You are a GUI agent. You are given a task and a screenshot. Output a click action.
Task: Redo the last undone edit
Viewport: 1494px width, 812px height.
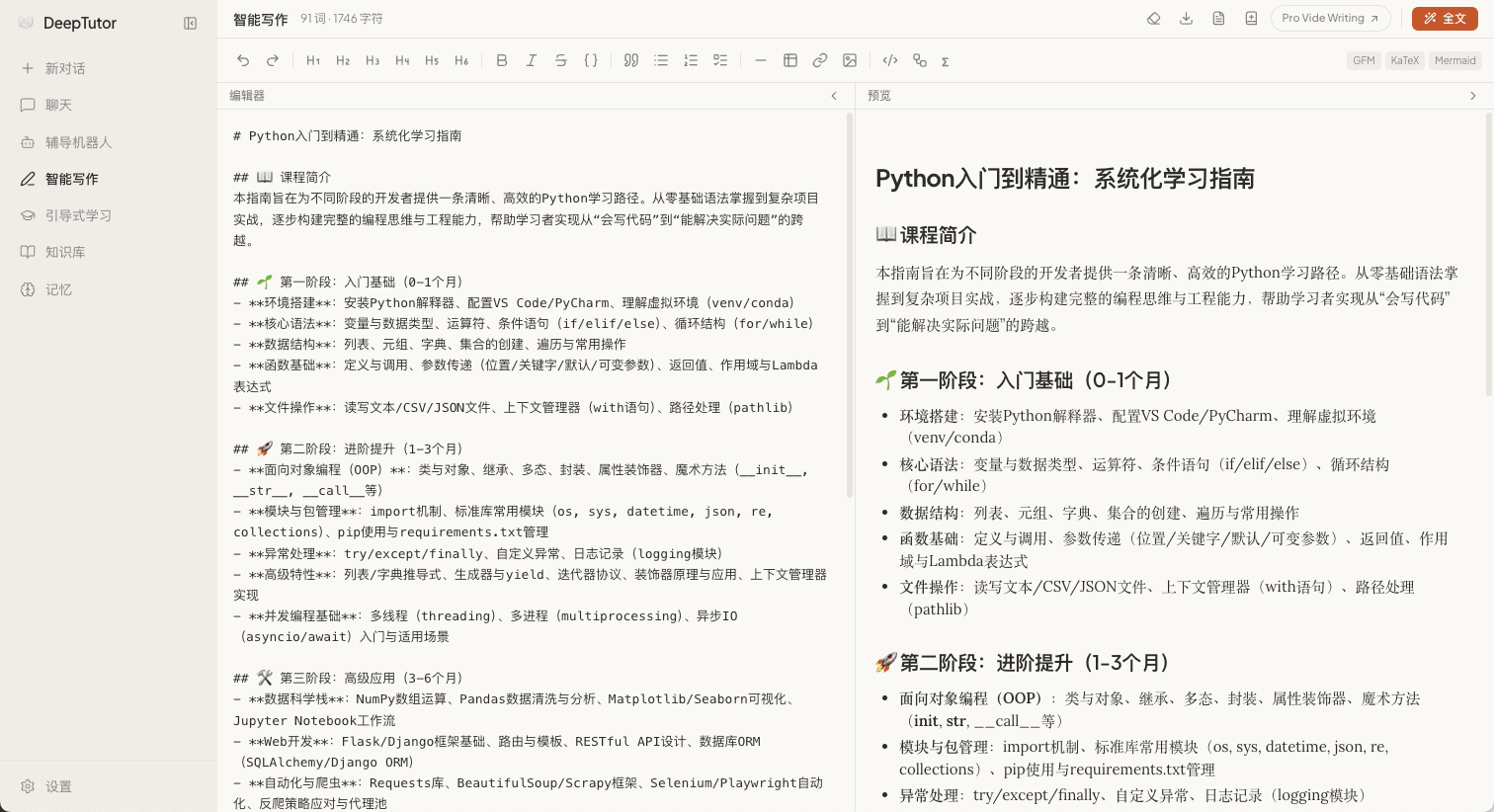tap(273, 60)
